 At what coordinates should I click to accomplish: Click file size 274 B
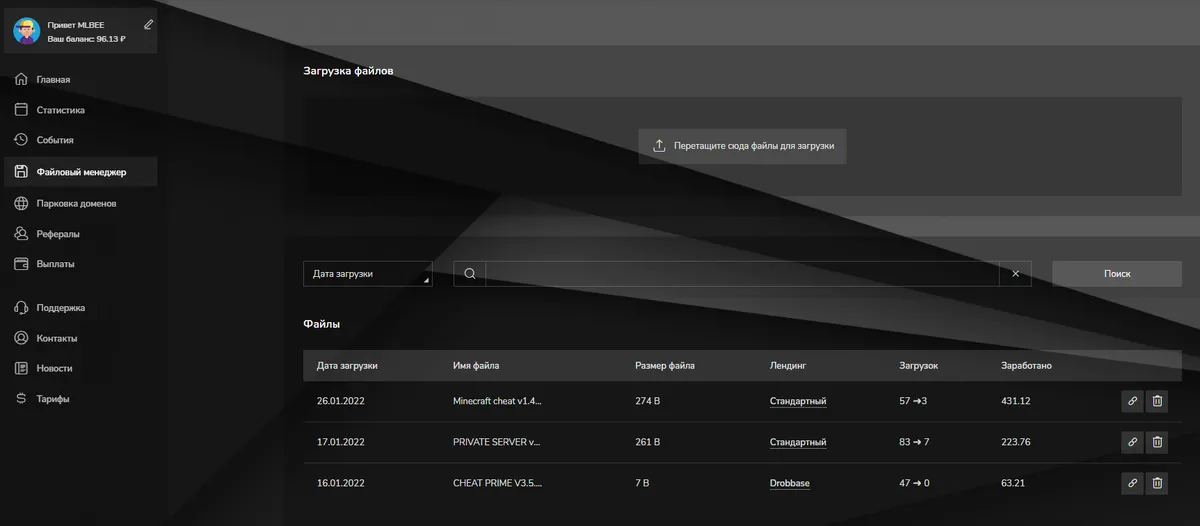649,401
